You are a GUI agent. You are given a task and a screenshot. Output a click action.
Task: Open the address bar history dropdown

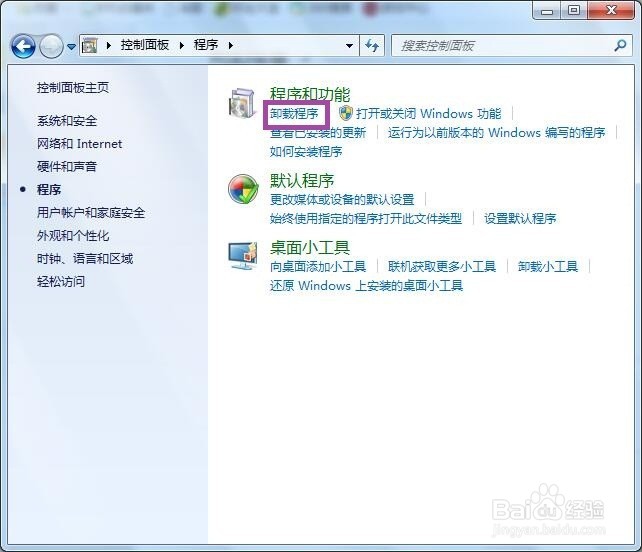point(349,45)
